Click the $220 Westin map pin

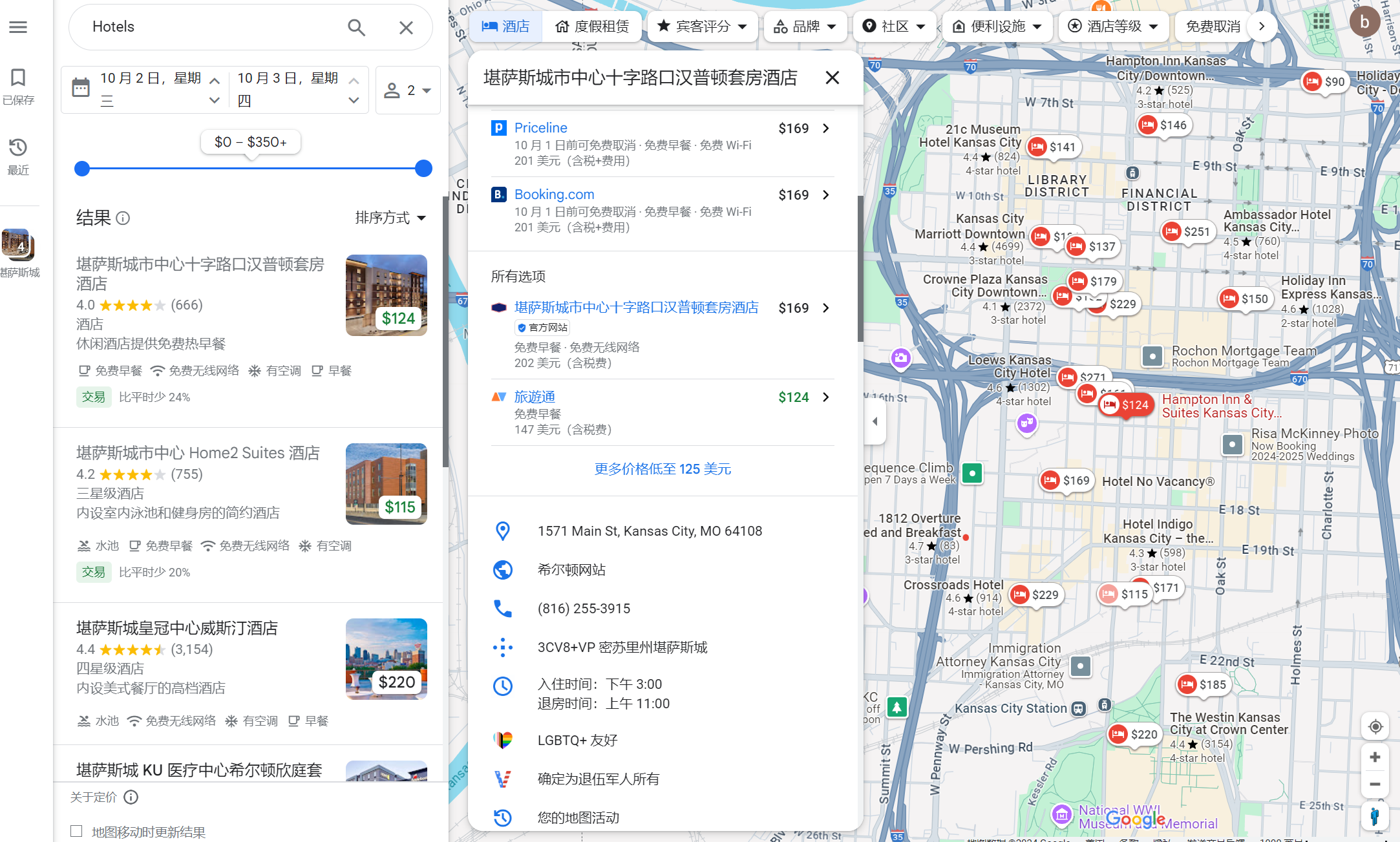click(x=1134, y=734)
